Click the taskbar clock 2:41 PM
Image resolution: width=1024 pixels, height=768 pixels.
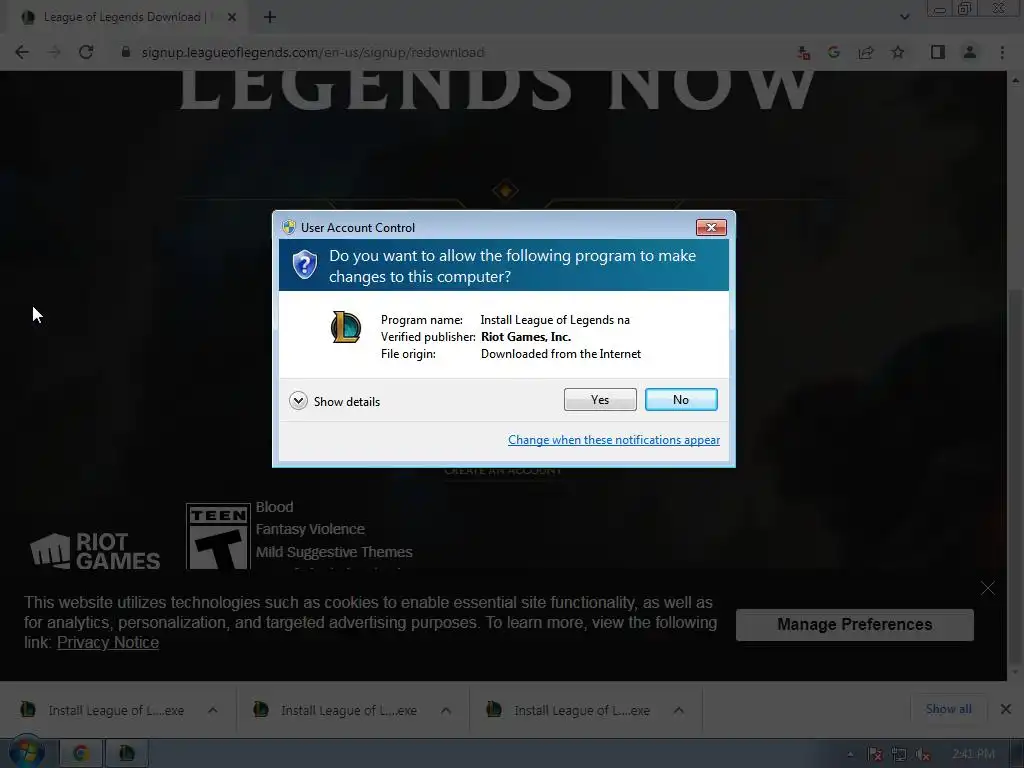pos(973,754)
